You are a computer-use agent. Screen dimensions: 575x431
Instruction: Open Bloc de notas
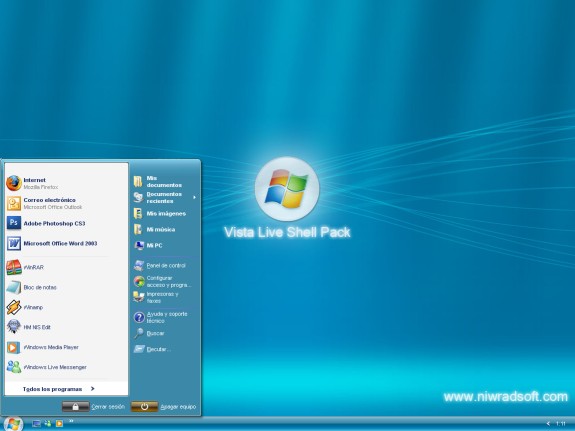[x=66, y=287]
